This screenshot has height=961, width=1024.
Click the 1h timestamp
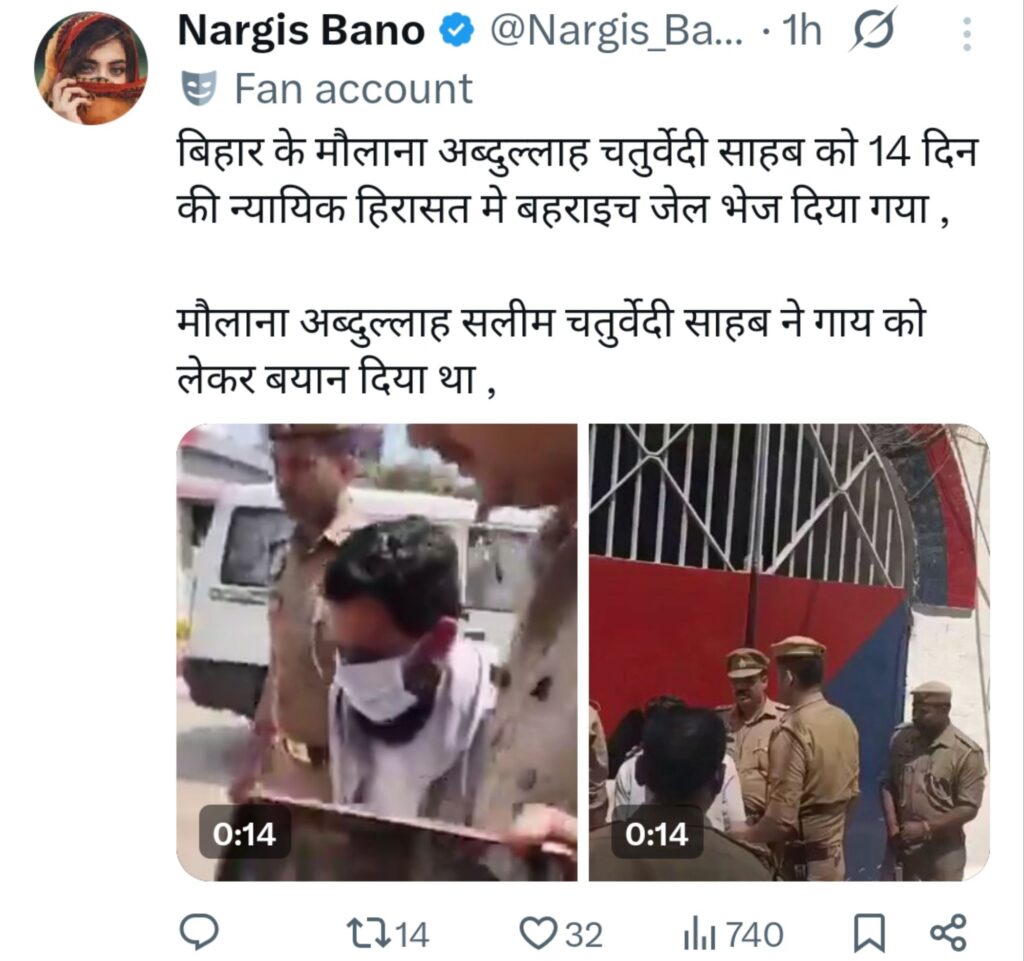click(x=801, y=30)
